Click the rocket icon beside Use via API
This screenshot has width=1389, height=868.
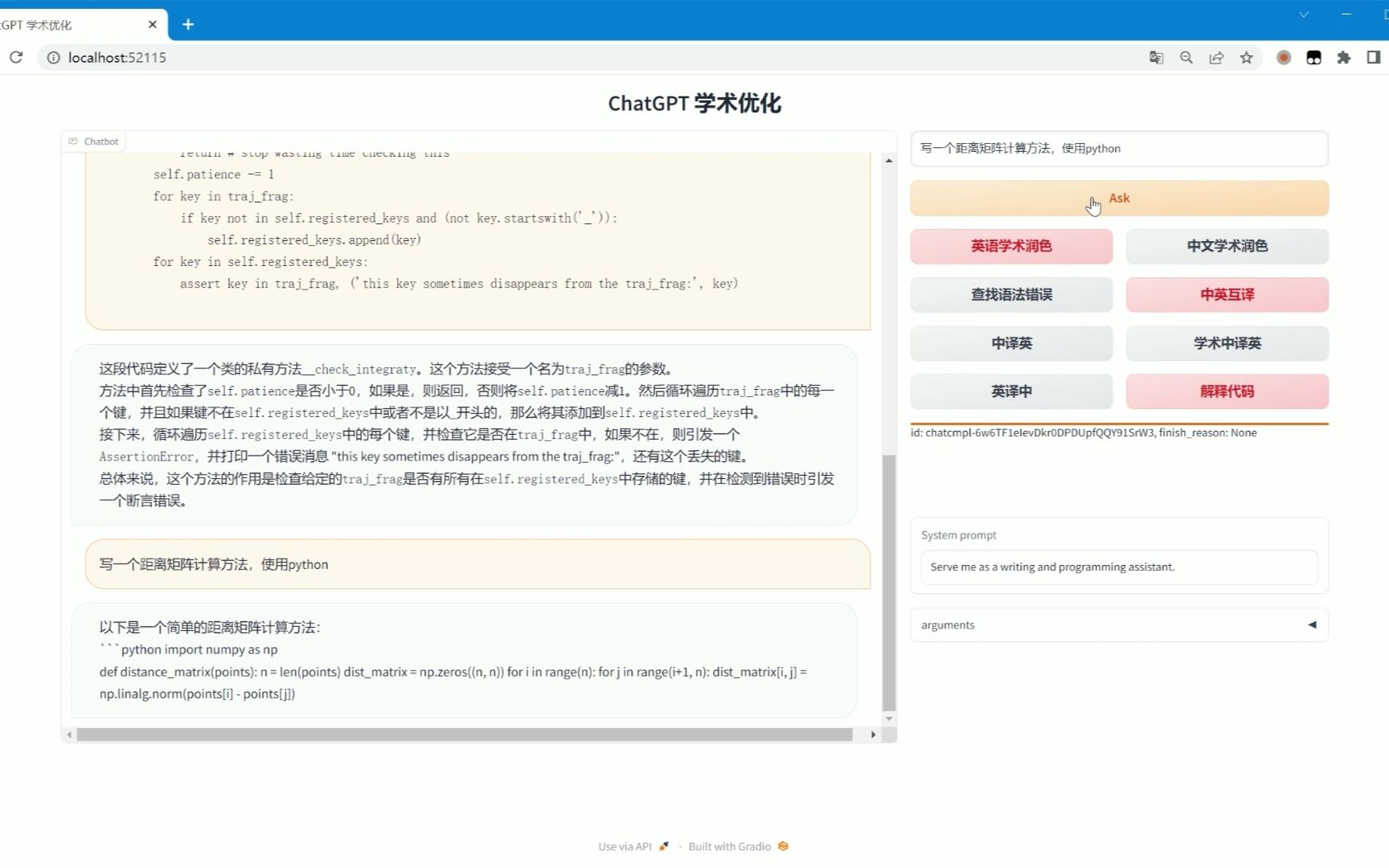664,846
